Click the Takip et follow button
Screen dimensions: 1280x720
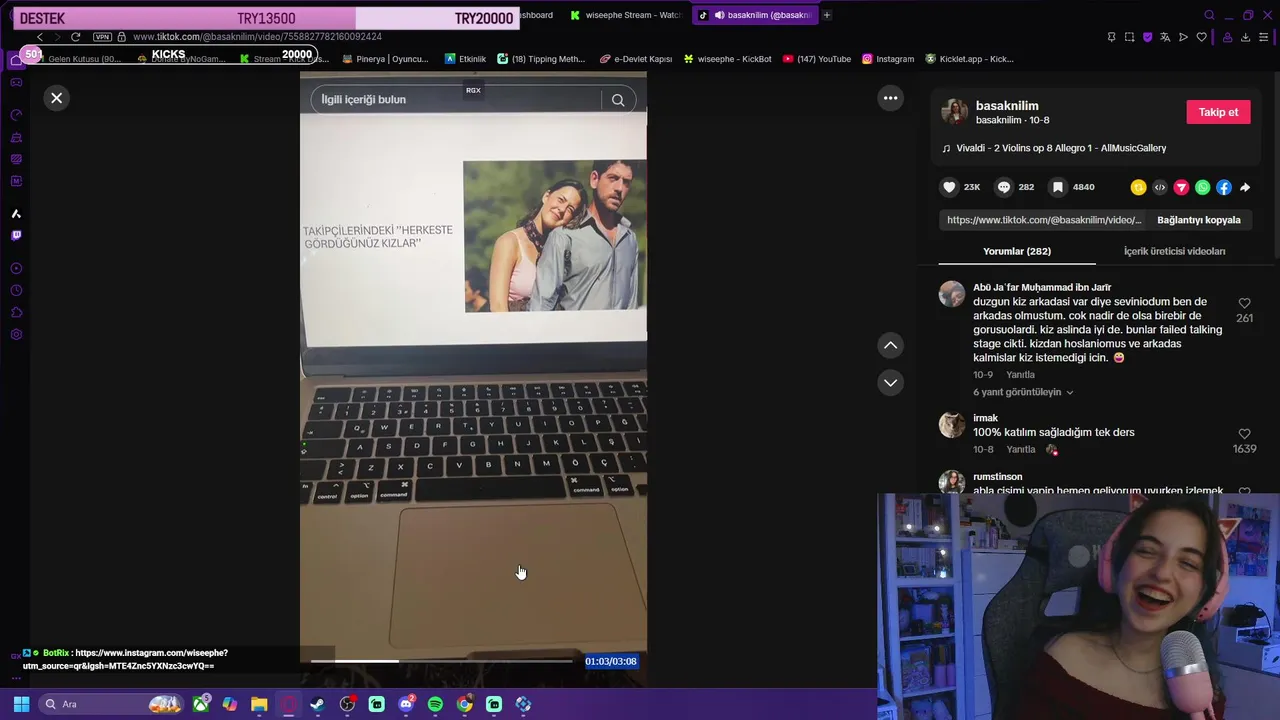(x=1218, y=112)
